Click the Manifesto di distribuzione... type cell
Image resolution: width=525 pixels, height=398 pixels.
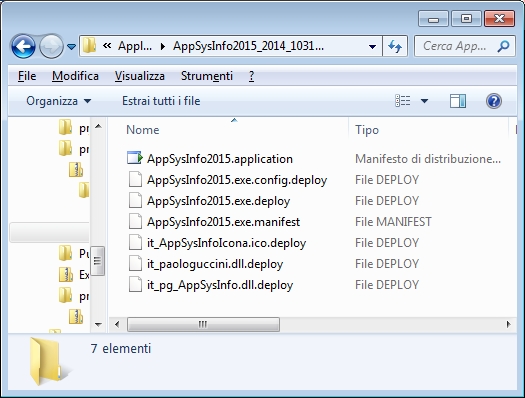pyautogui.click(x=428, y=159)
